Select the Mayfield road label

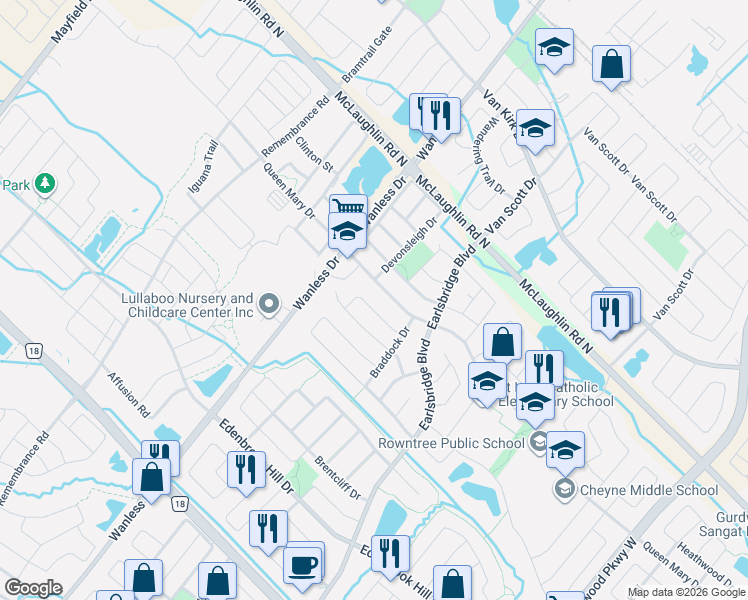point(69,21)
